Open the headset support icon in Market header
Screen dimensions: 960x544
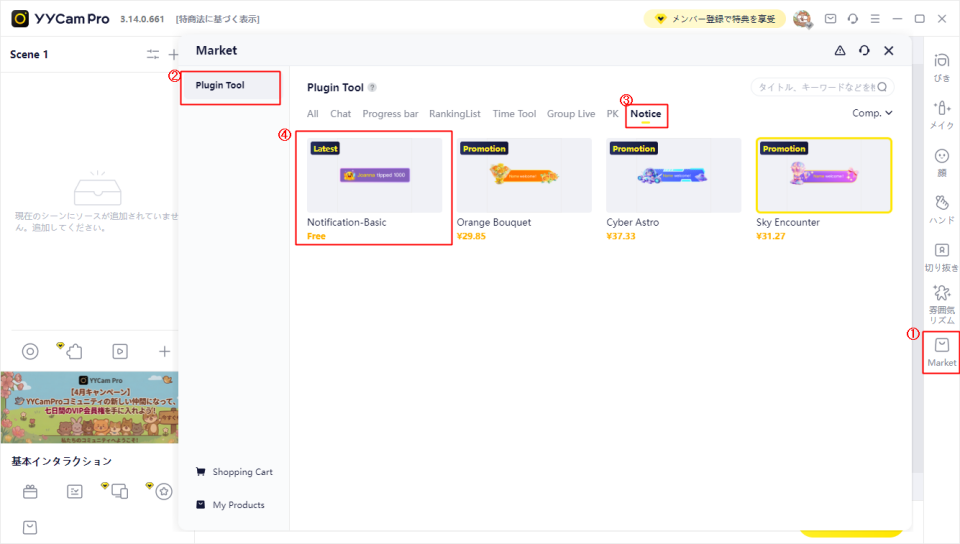864,51
